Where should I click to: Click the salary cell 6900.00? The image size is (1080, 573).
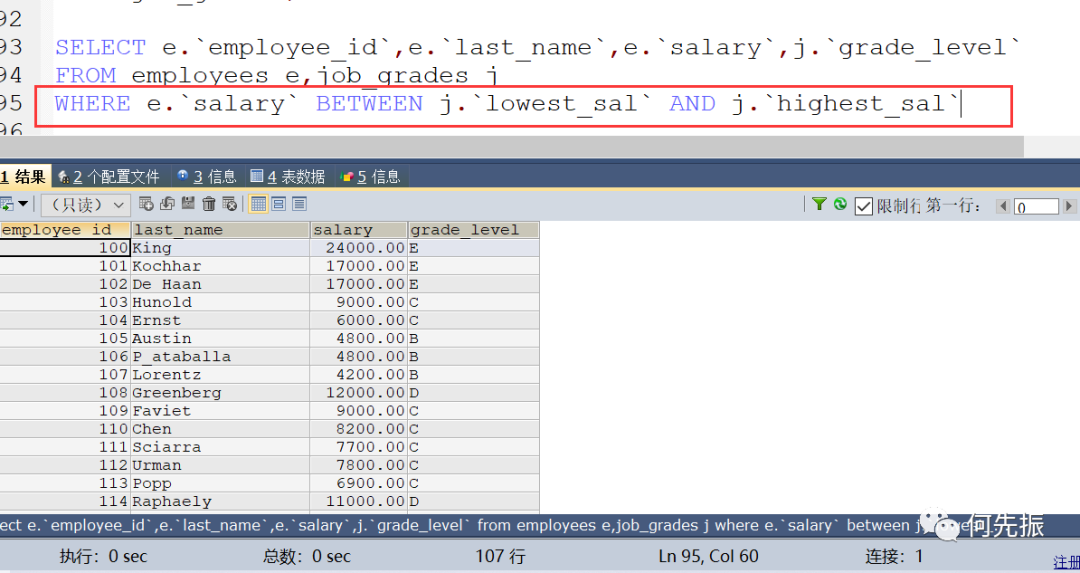(x=359, y=483)
